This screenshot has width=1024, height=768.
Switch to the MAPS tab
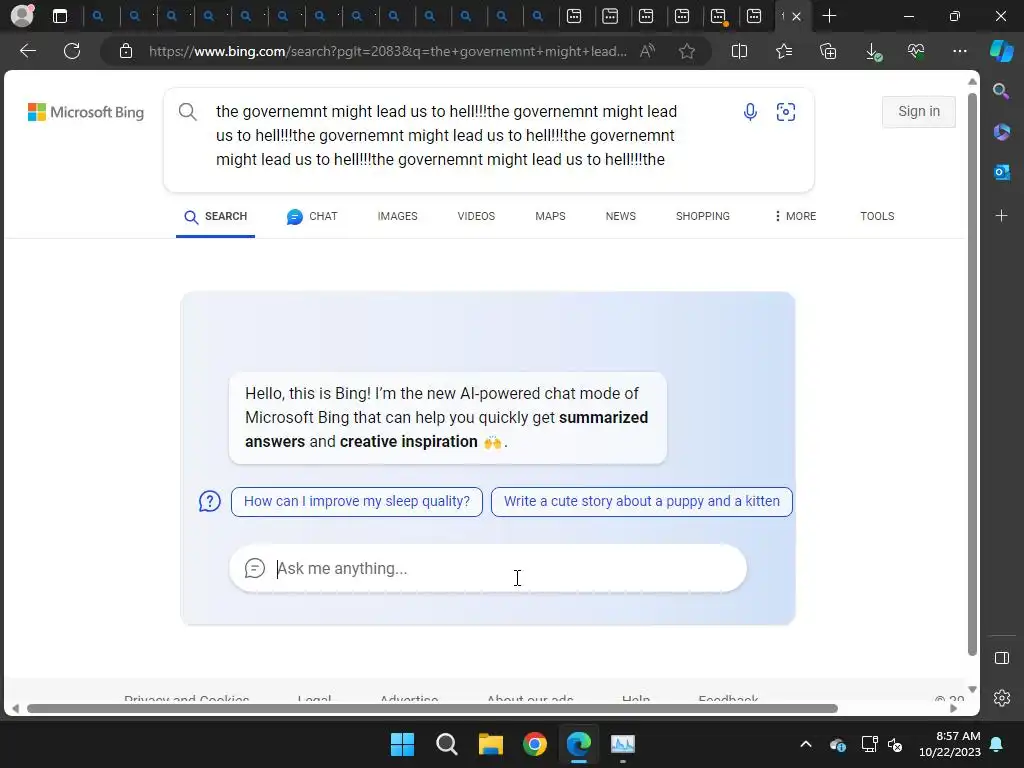coord(550,216)
